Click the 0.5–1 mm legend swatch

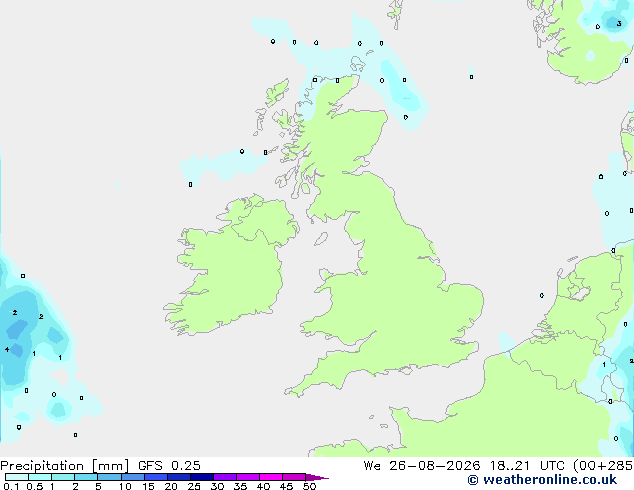(40, 477)
